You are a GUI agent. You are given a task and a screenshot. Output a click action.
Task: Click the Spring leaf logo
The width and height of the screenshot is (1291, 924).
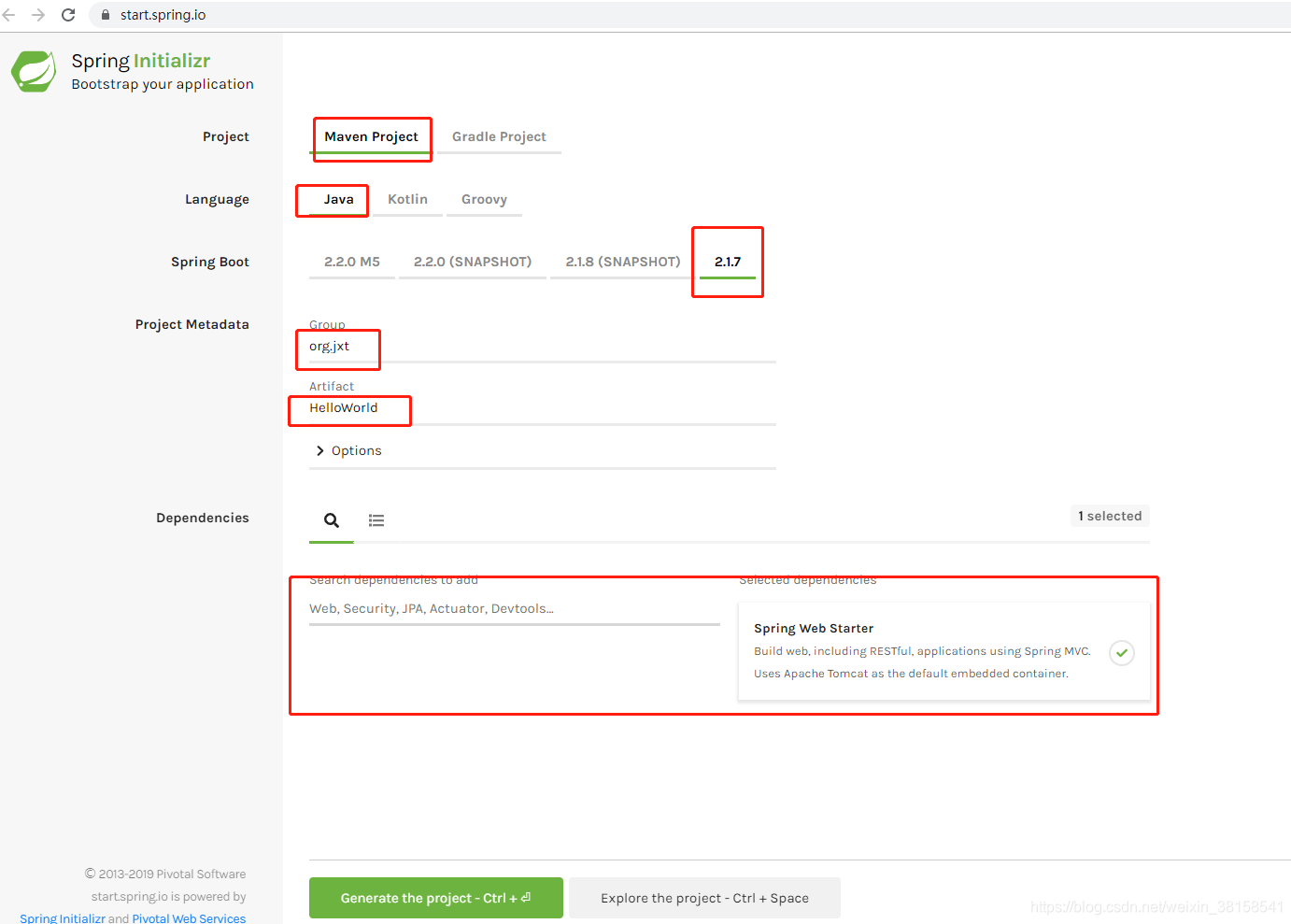point(34,72)
